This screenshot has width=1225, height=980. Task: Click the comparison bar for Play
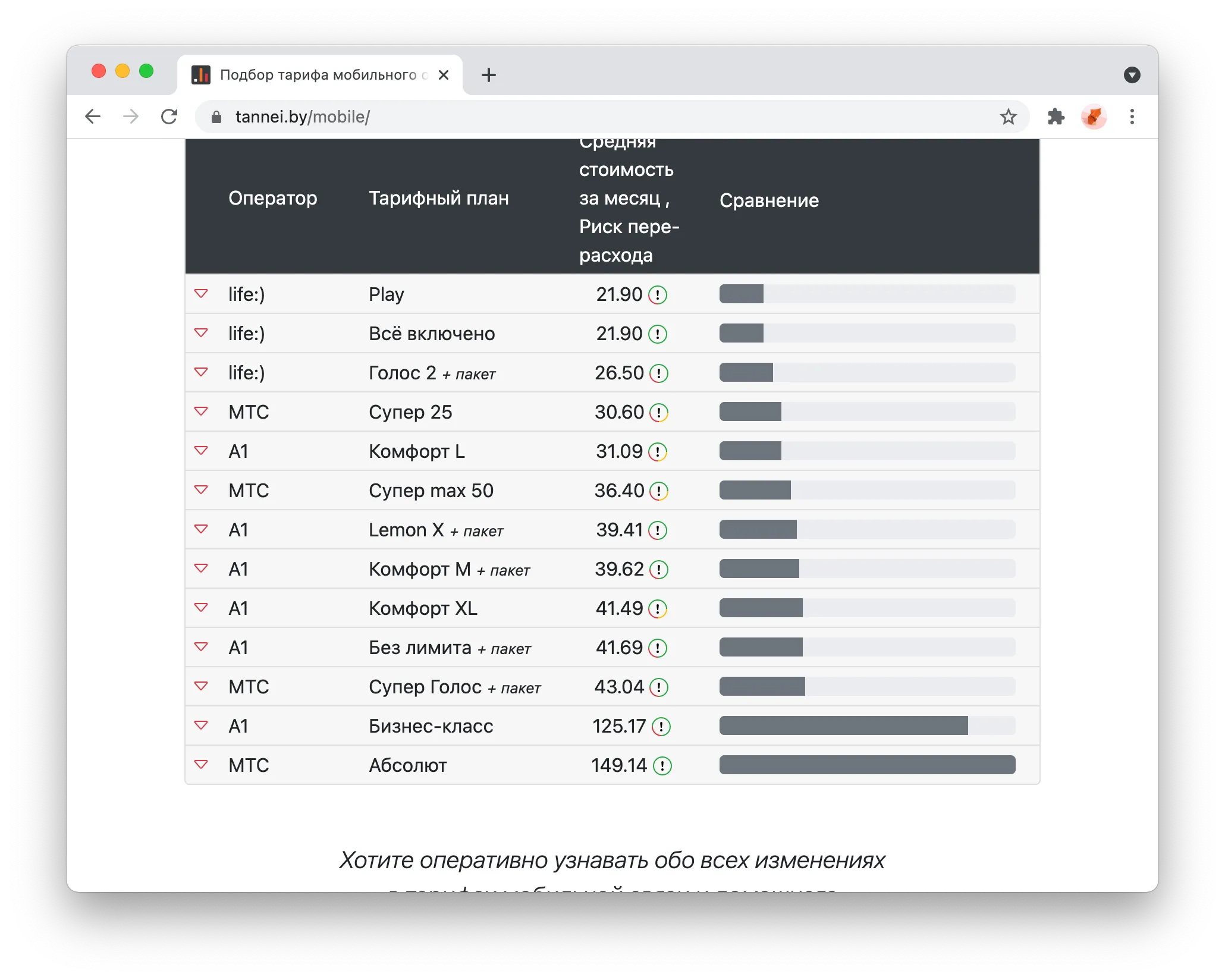867,294
